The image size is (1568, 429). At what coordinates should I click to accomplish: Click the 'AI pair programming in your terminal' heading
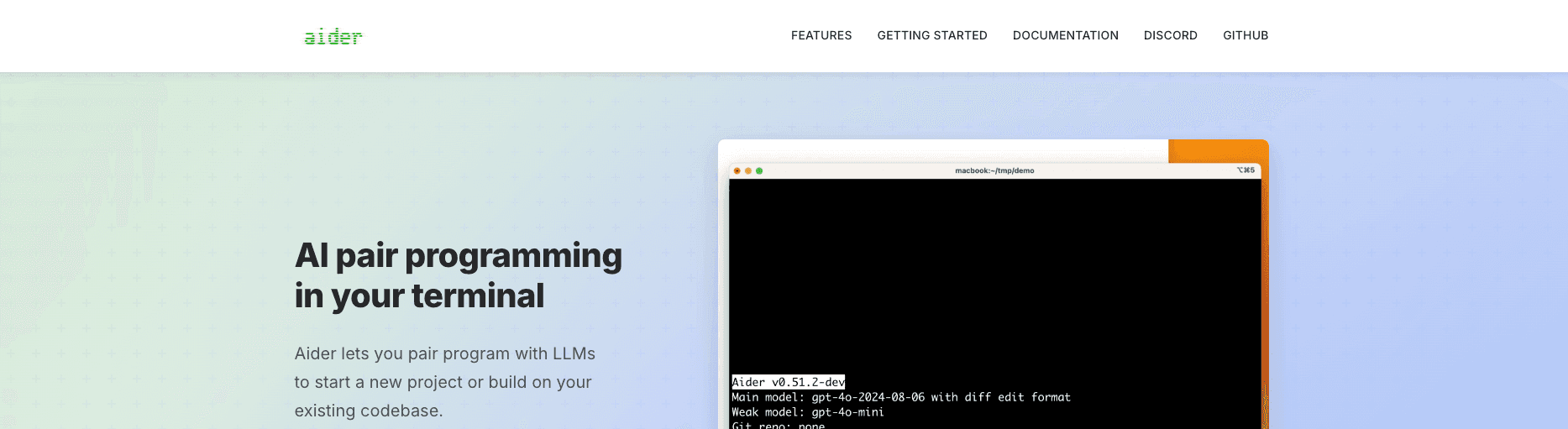coord(459,275)
